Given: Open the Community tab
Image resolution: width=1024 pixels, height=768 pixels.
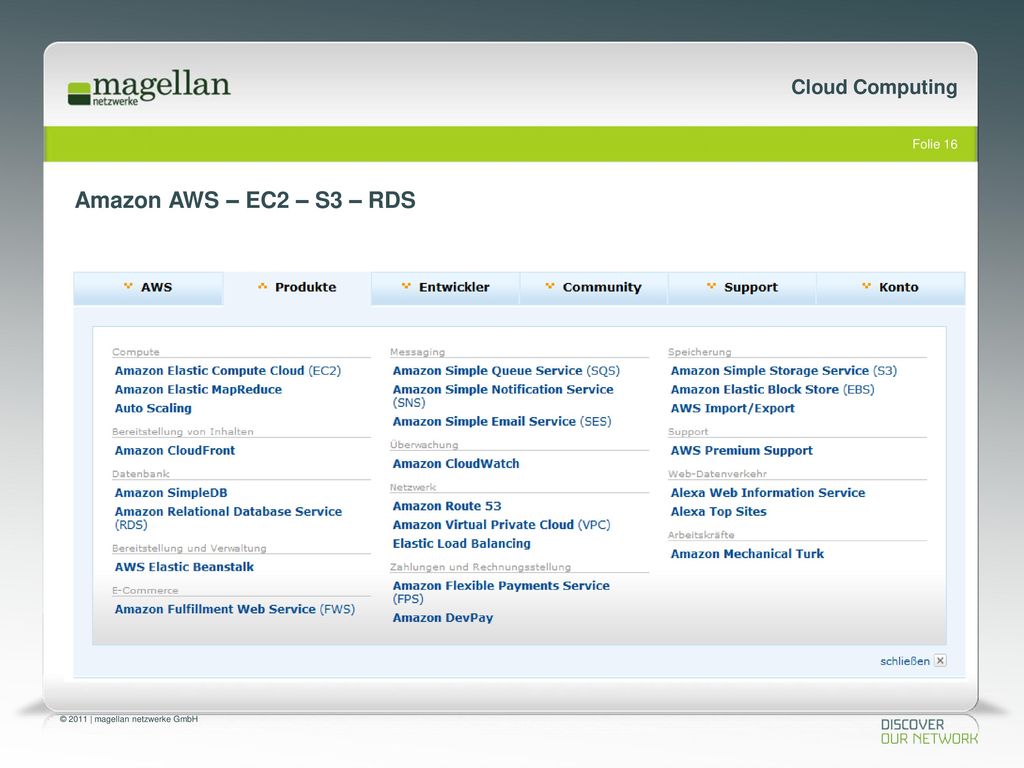Looking at the screenshot, I should point(594,287).
